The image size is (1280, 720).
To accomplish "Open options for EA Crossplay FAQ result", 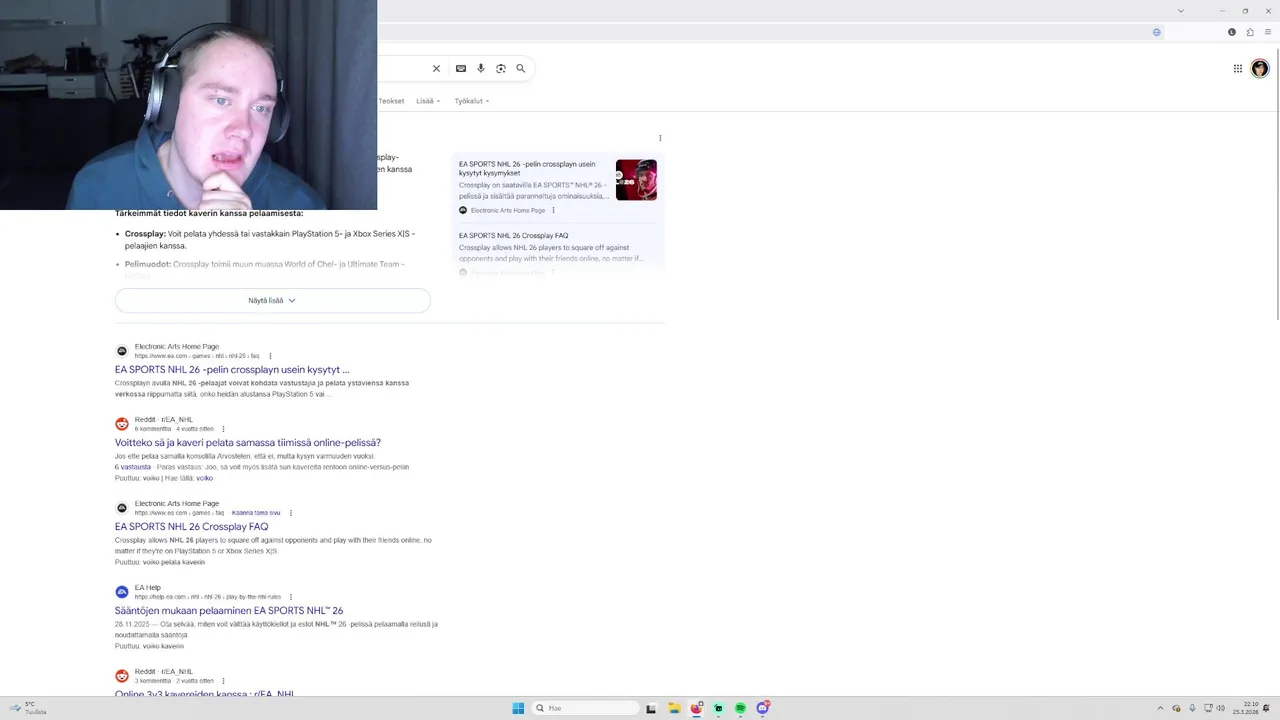I will pos(291,513).
